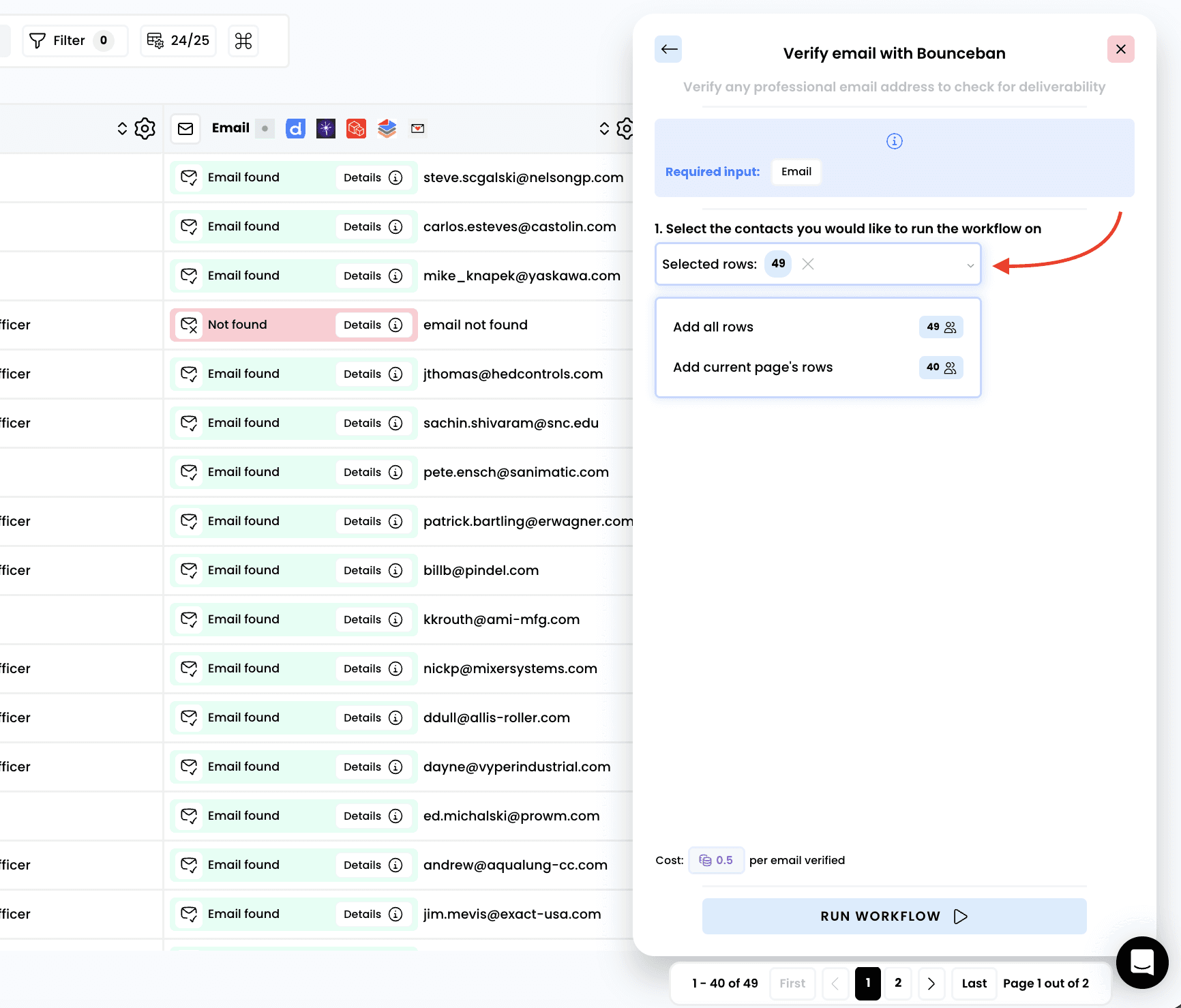The height and width of the screenshot is (1008, 1181).
Task: Clear the selected rows with the X
Action: pos(808,264)
